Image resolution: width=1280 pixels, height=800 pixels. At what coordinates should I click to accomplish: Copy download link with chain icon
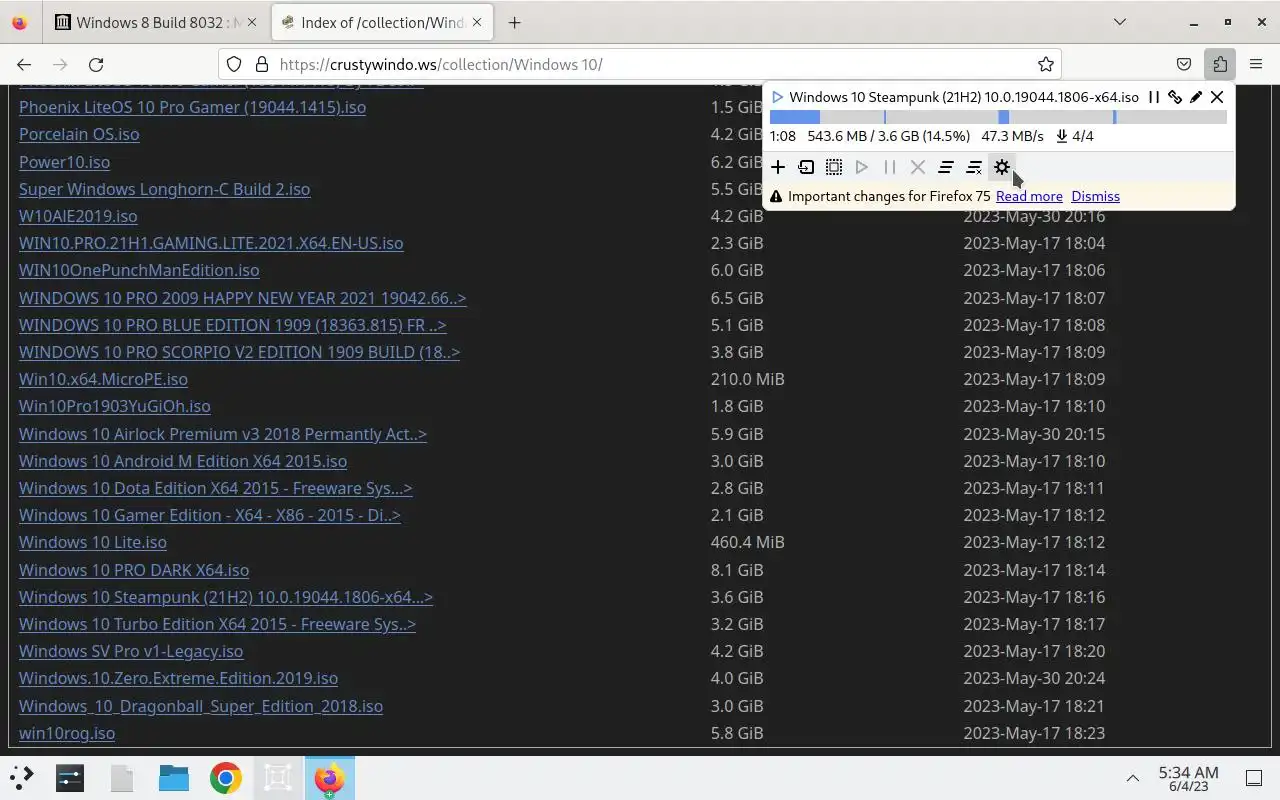[x=1175, y=97]
